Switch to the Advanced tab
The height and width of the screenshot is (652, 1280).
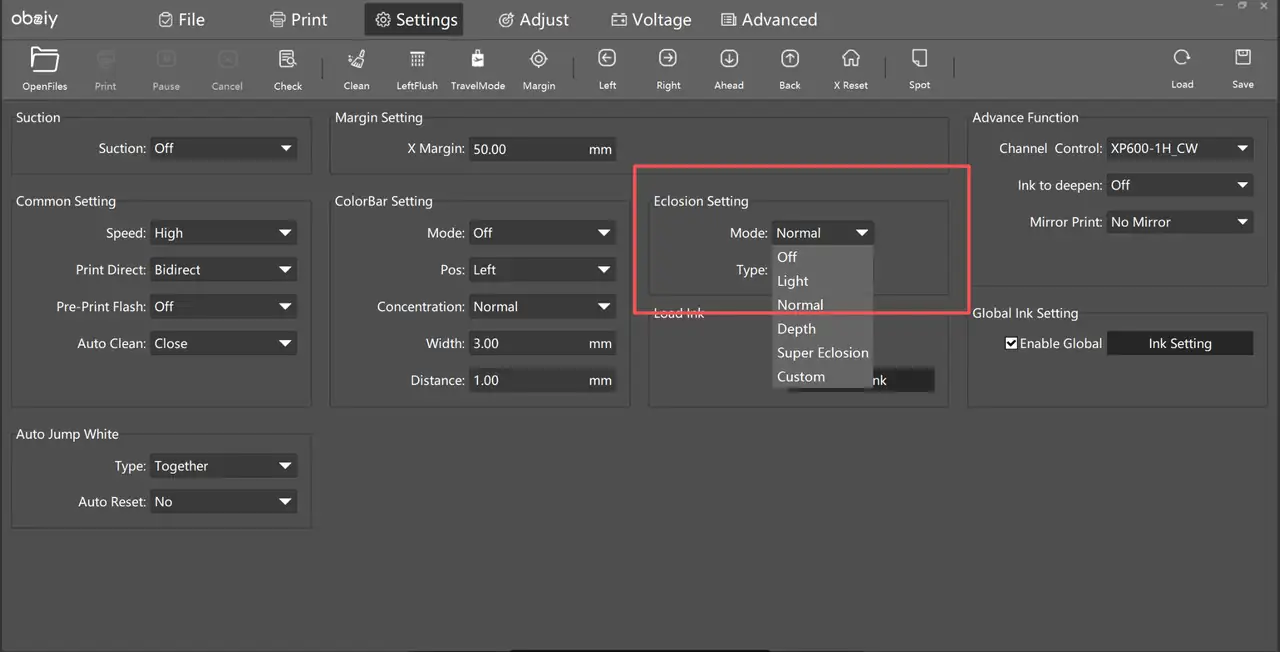click(767, 19)
